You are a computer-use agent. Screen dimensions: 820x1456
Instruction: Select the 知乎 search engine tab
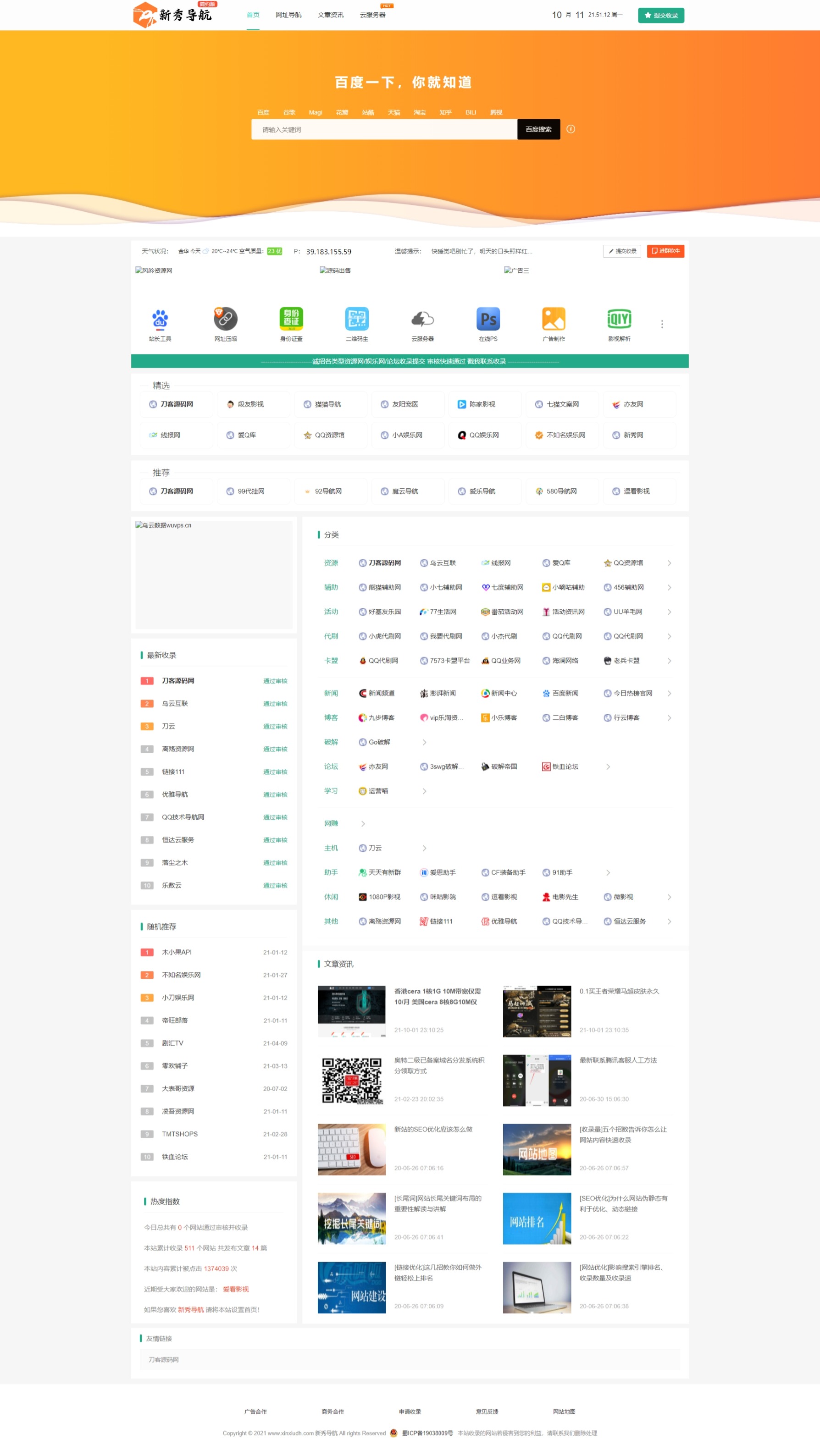click(x=446, y=112)
